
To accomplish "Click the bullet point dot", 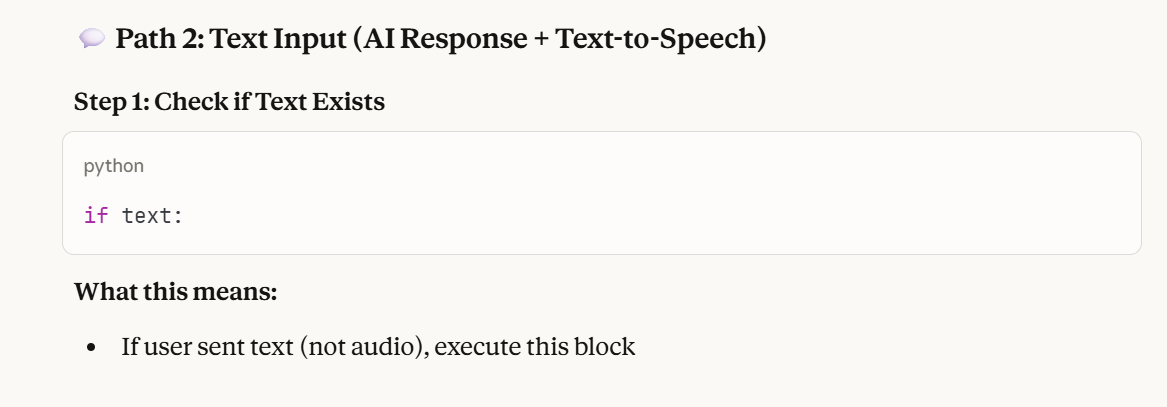I will pos(92,348).
